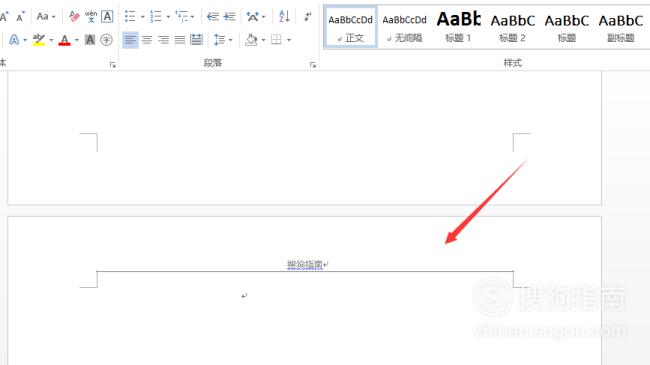Clear all formatting with eraser icon
This screenshot has width=650, height=365.
pyautogui.click(x=75, y=17)
